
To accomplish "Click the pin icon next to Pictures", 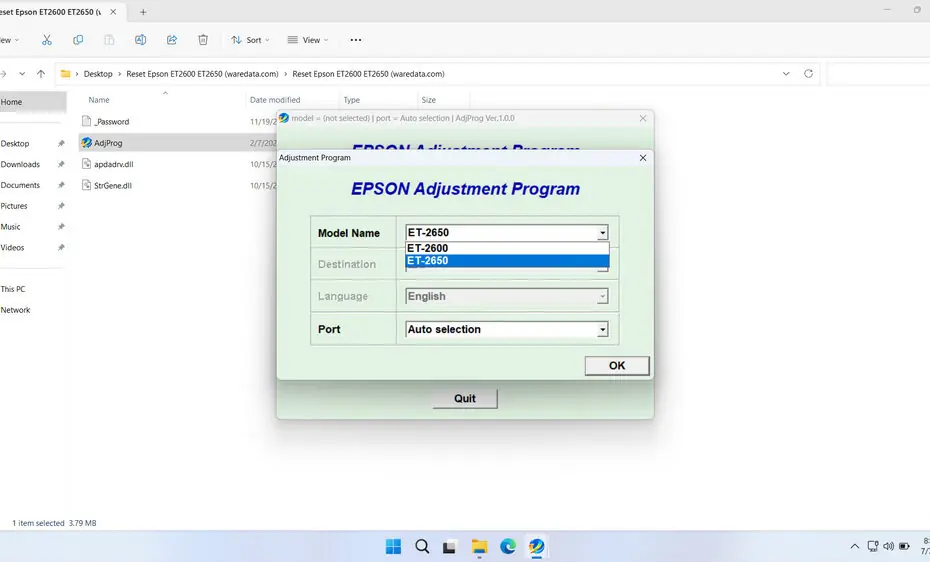I will [60, 206].
